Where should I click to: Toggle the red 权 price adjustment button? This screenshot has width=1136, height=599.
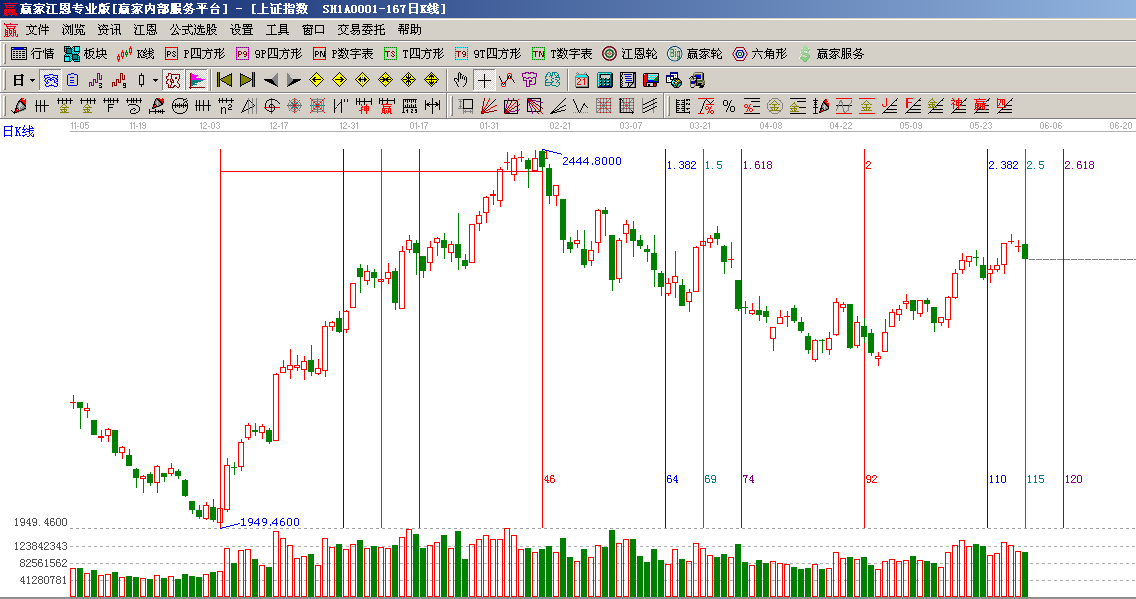click(x=172, y=80)
